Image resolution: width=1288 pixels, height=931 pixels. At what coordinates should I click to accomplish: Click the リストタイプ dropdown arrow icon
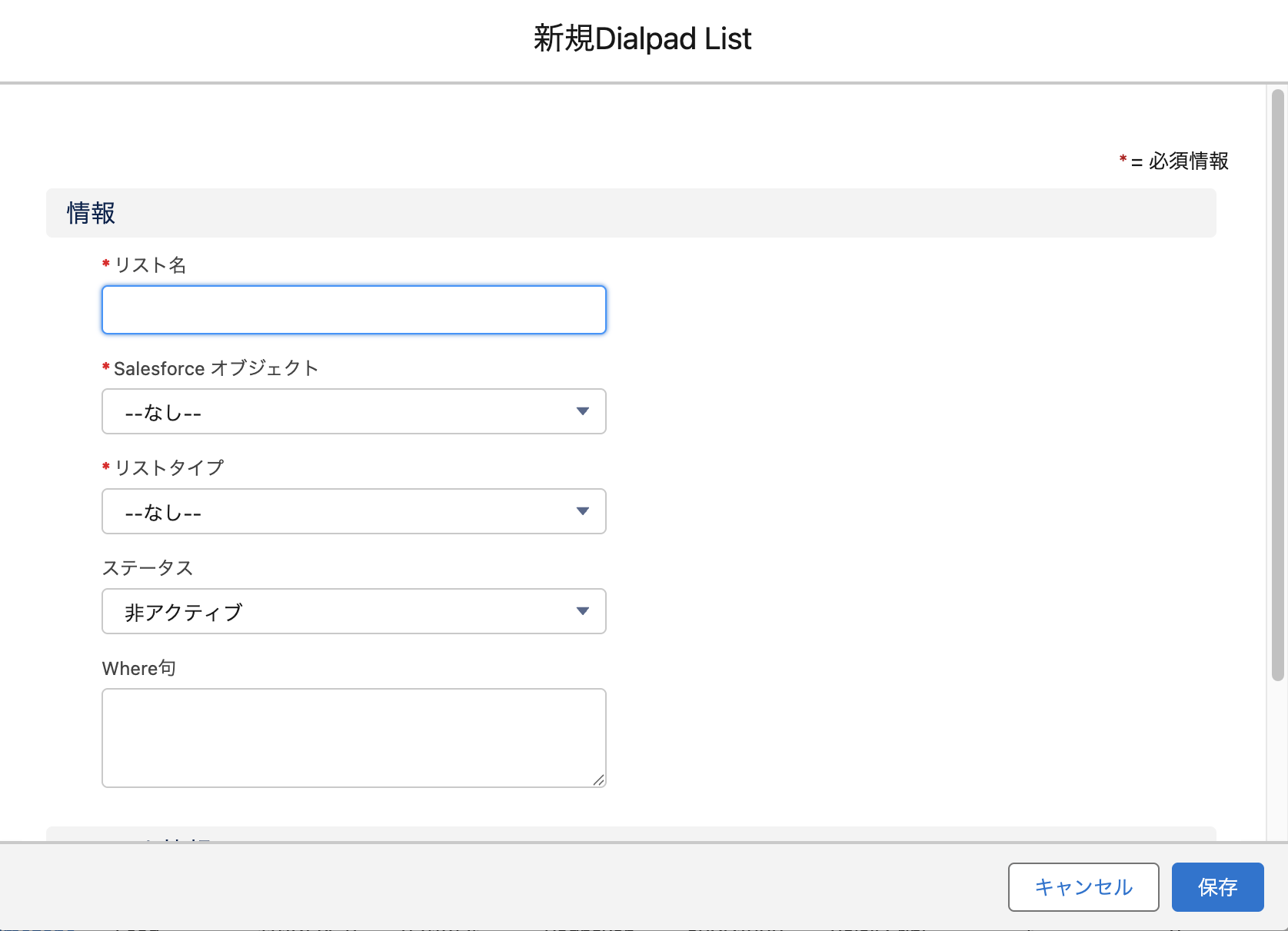point(583,511)
